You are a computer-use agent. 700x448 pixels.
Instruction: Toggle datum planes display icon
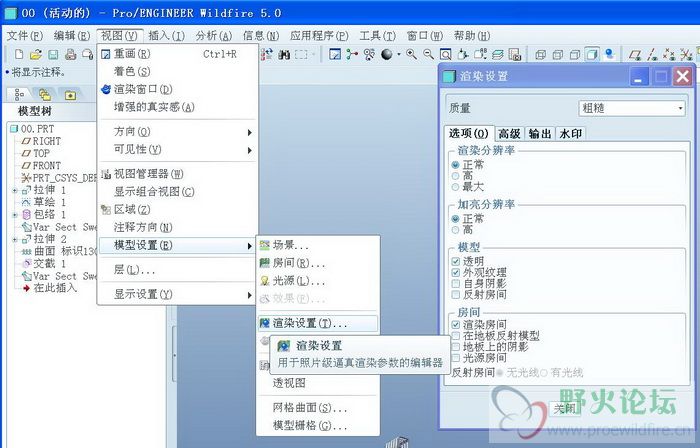(635, 54)
